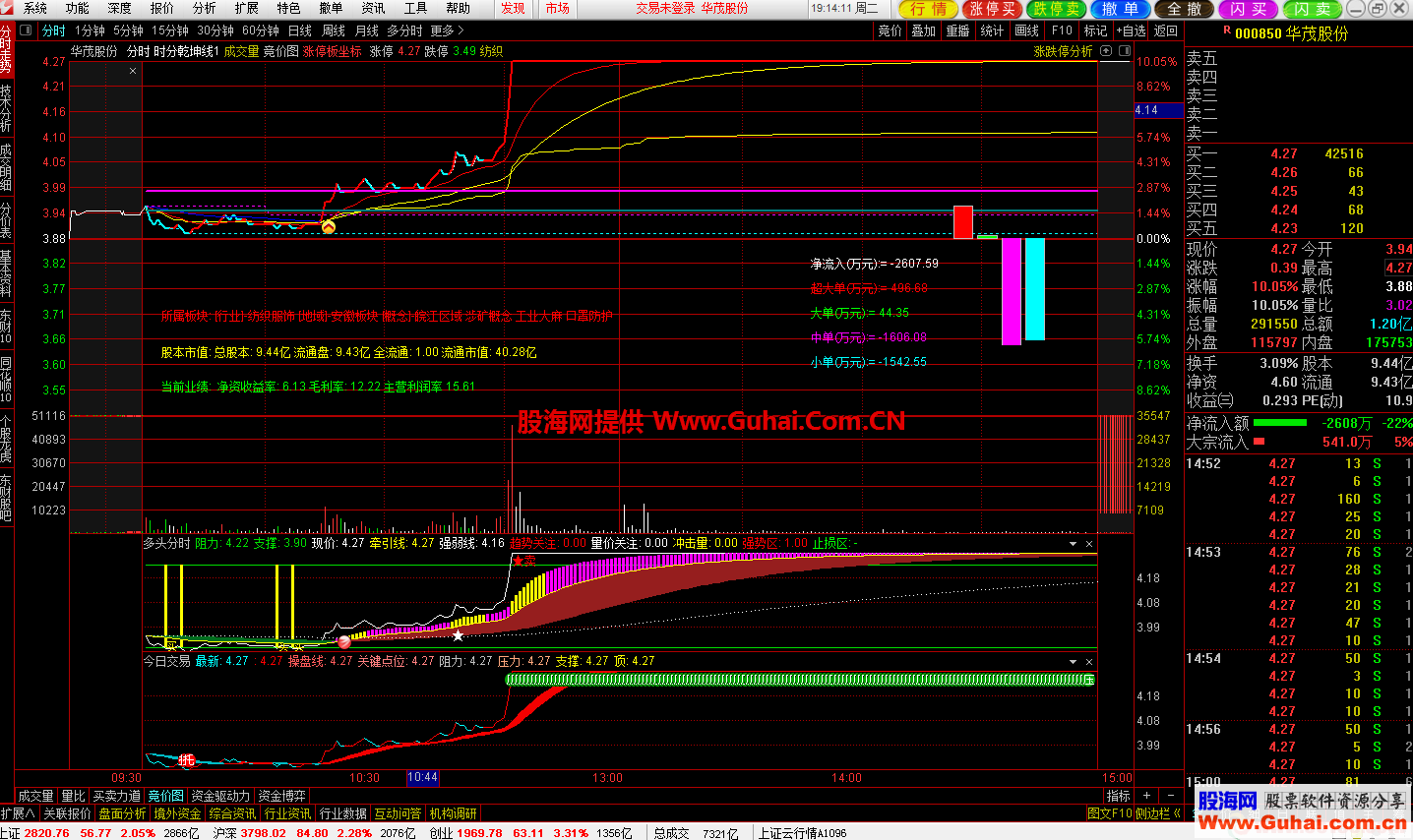Screen dimensions: 1413x840
Task: Switch to the 日线 period tab
Action: [300, 30]
